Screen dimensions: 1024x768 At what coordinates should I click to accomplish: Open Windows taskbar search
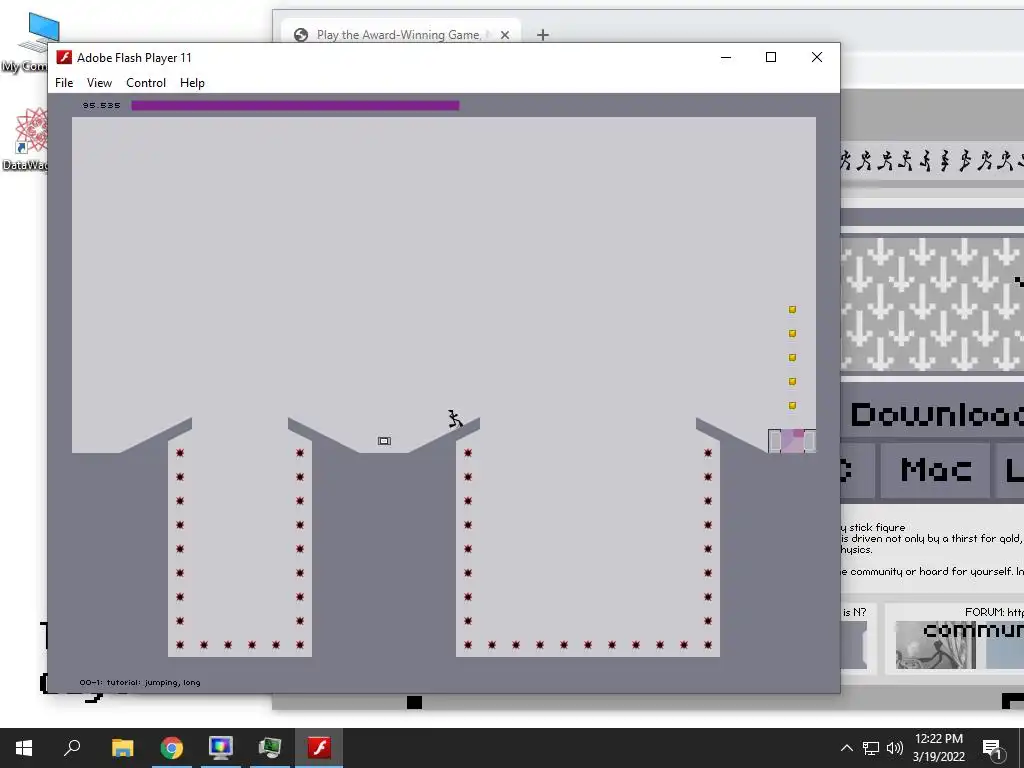[x=72, y=748]
